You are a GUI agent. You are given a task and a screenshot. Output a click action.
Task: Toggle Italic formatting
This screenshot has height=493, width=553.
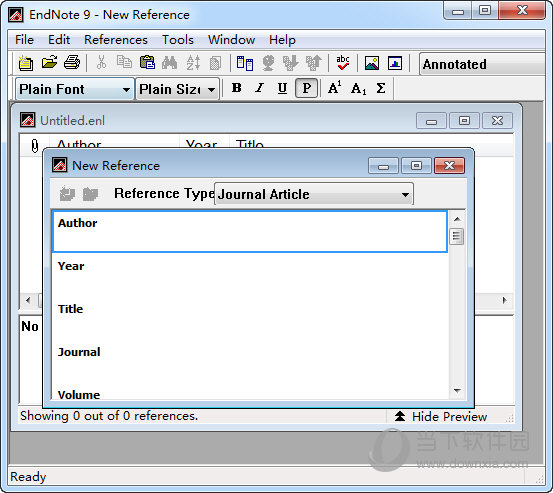click(260, 88)
